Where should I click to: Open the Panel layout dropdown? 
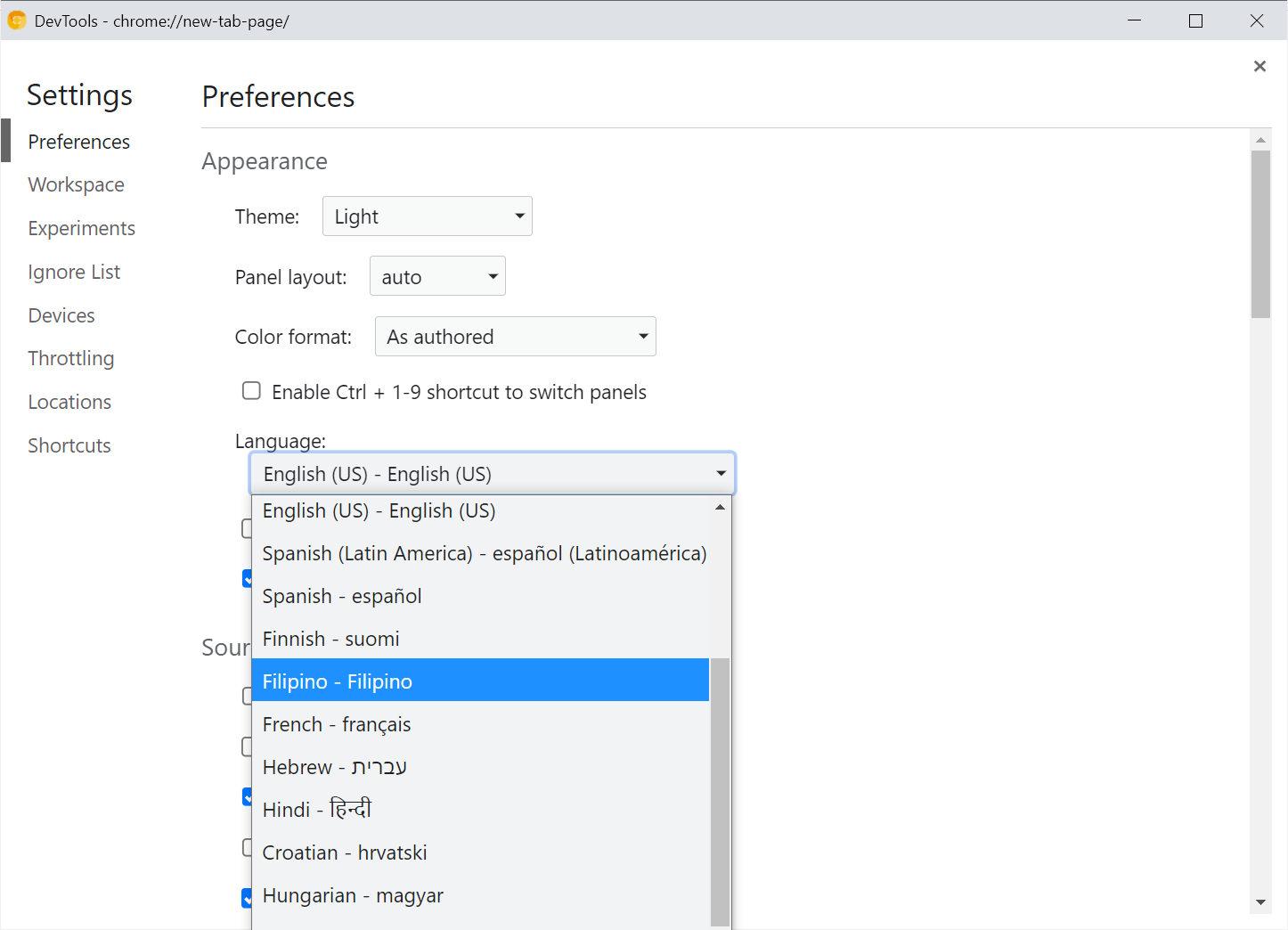coord(436,275)
